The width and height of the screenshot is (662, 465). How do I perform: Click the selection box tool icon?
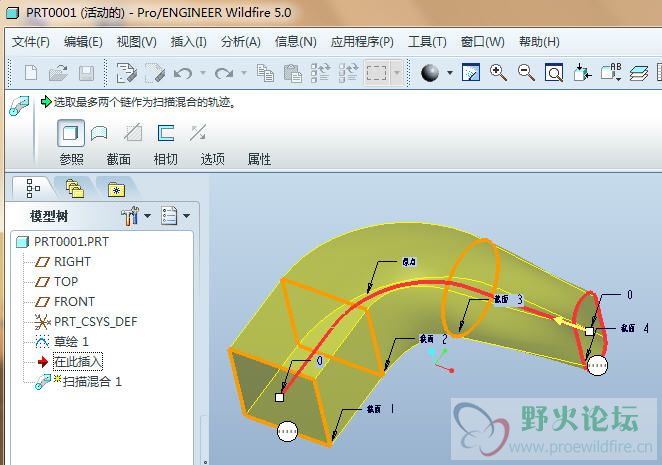coord(376,73)
